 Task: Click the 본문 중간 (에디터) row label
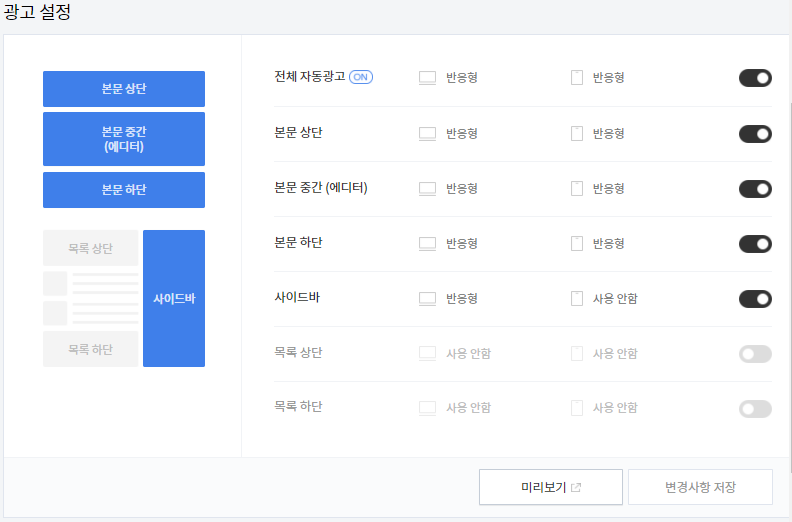[x=321, y=188]
